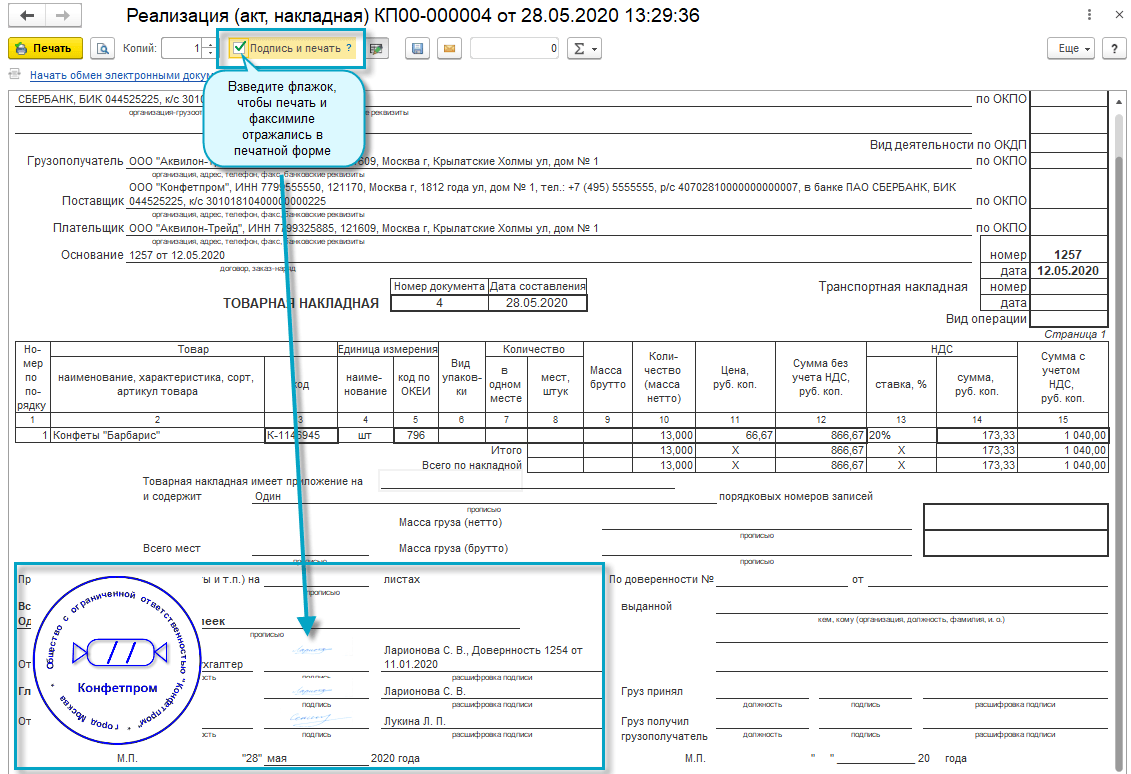1131x774 pixels.
Task: Click the basis number cell 1257
Action: tap(1068, 255)
